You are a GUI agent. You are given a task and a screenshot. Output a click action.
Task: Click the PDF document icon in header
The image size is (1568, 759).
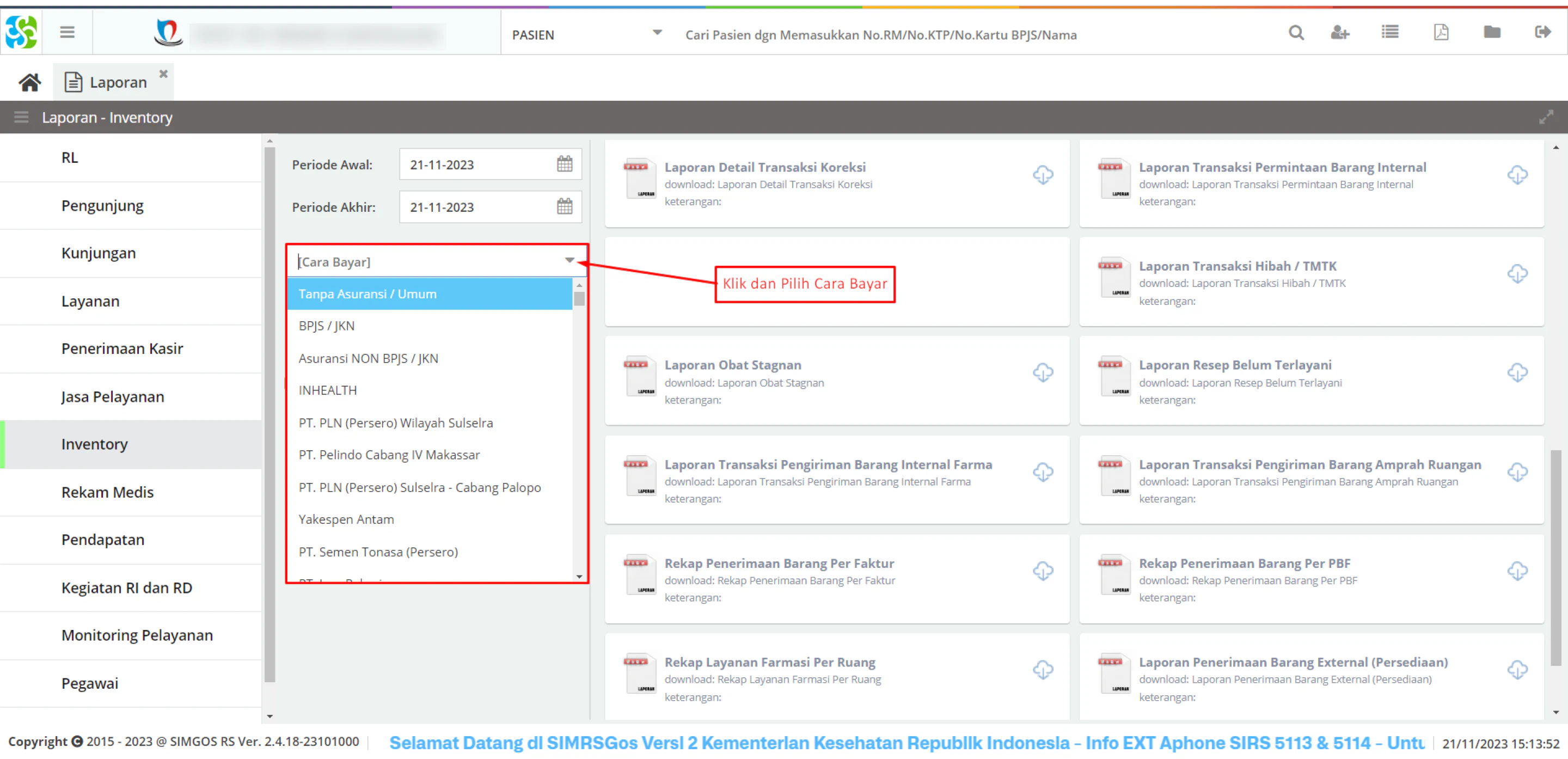coord(1441,32)
